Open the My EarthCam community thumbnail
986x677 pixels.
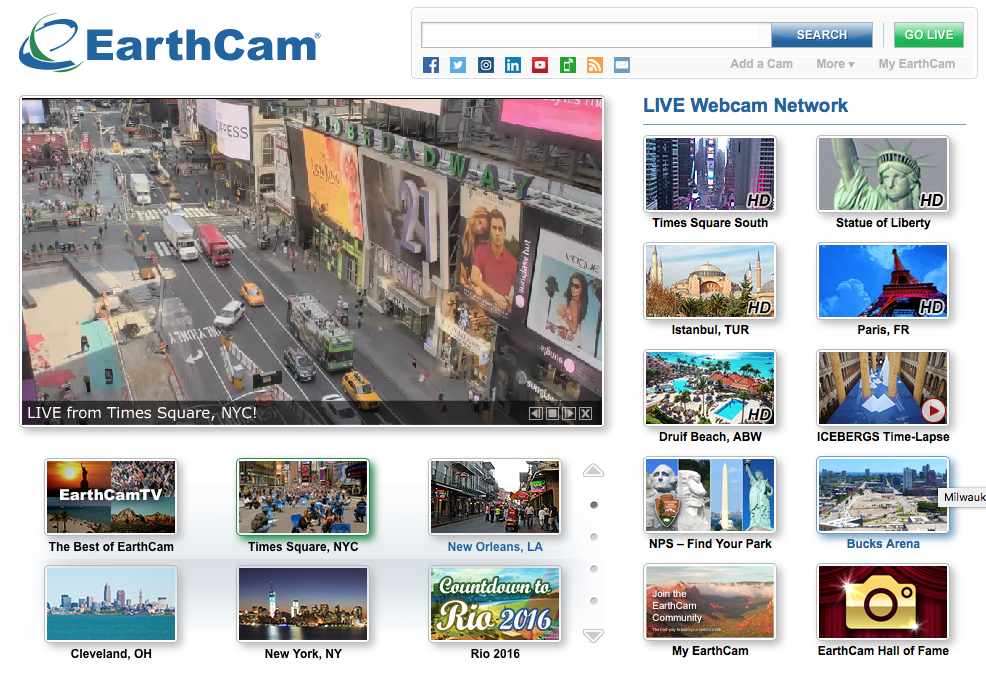click(x=710, y=602)
